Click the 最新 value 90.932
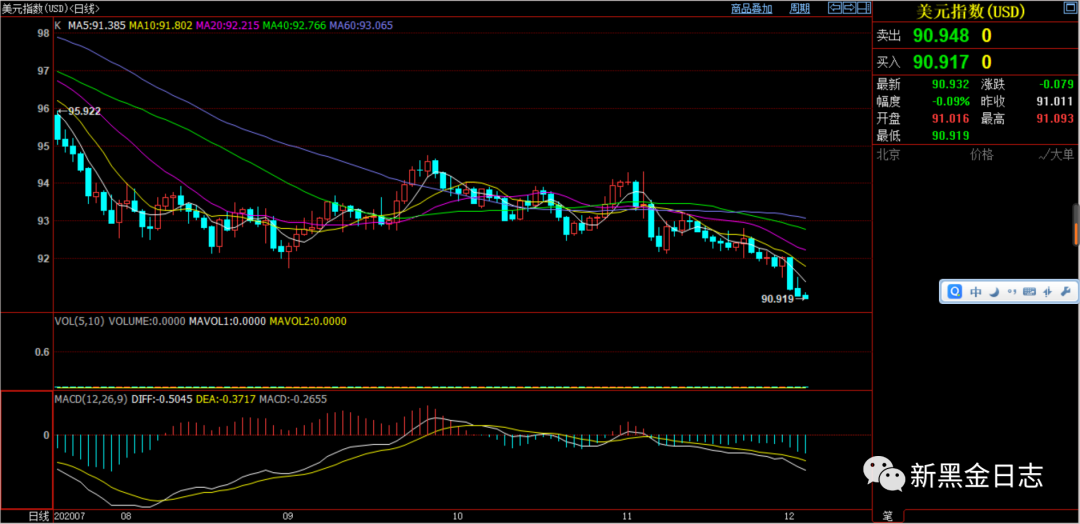This screenshot has height=524, width=1080. pos(951,84)
